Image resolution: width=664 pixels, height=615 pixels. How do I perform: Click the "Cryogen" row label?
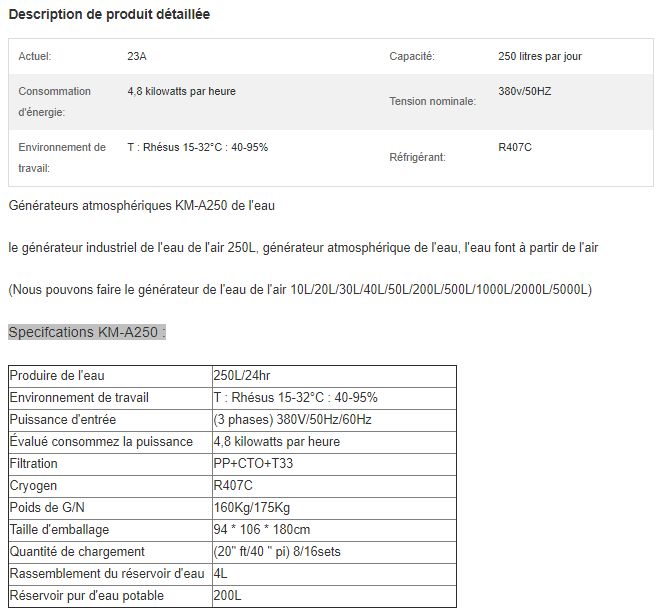coord(32,486)
